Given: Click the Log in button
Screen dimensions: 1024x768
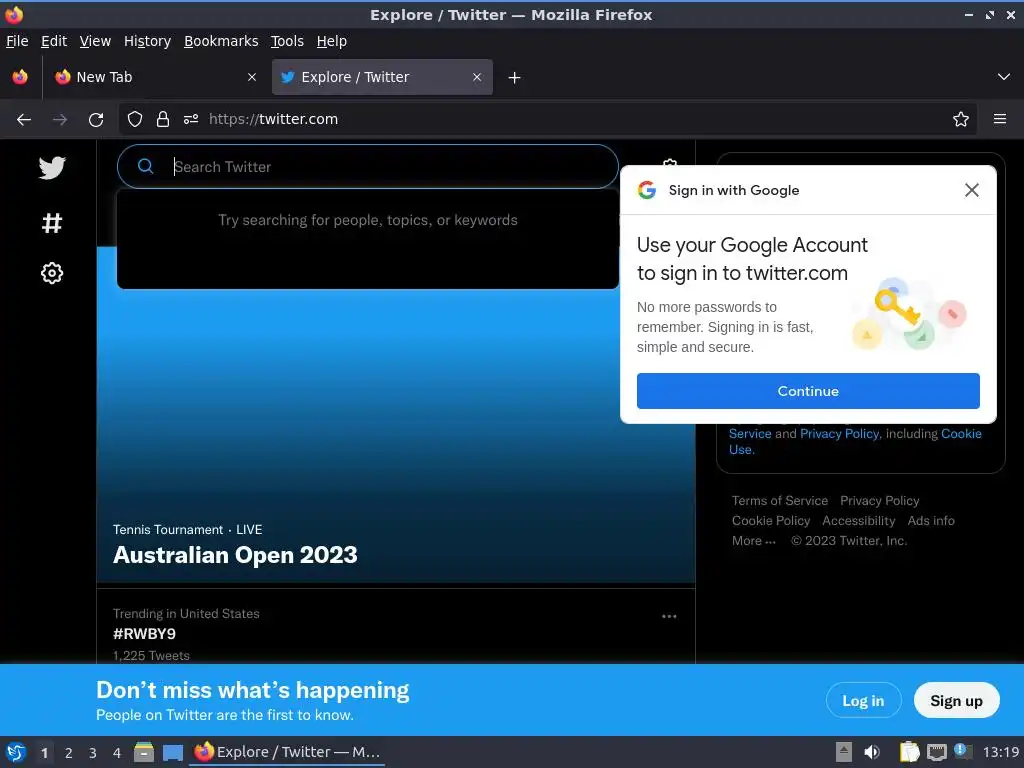Looking at the screenshot, I should click(863, 701).
